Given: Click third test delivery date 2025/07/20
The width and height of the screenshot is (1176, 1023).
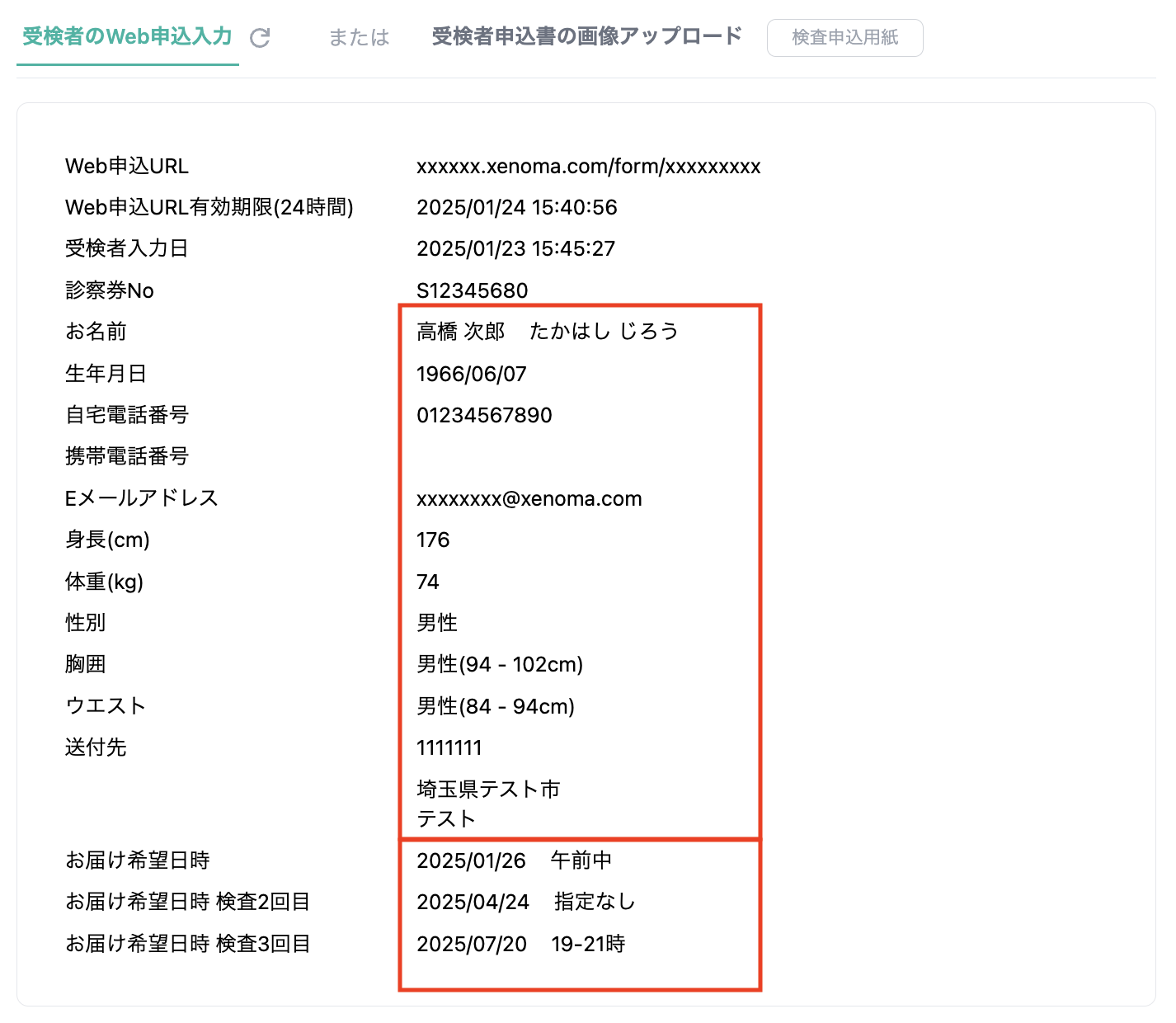Looking at the screenshot, I should [x=472, y=945].
